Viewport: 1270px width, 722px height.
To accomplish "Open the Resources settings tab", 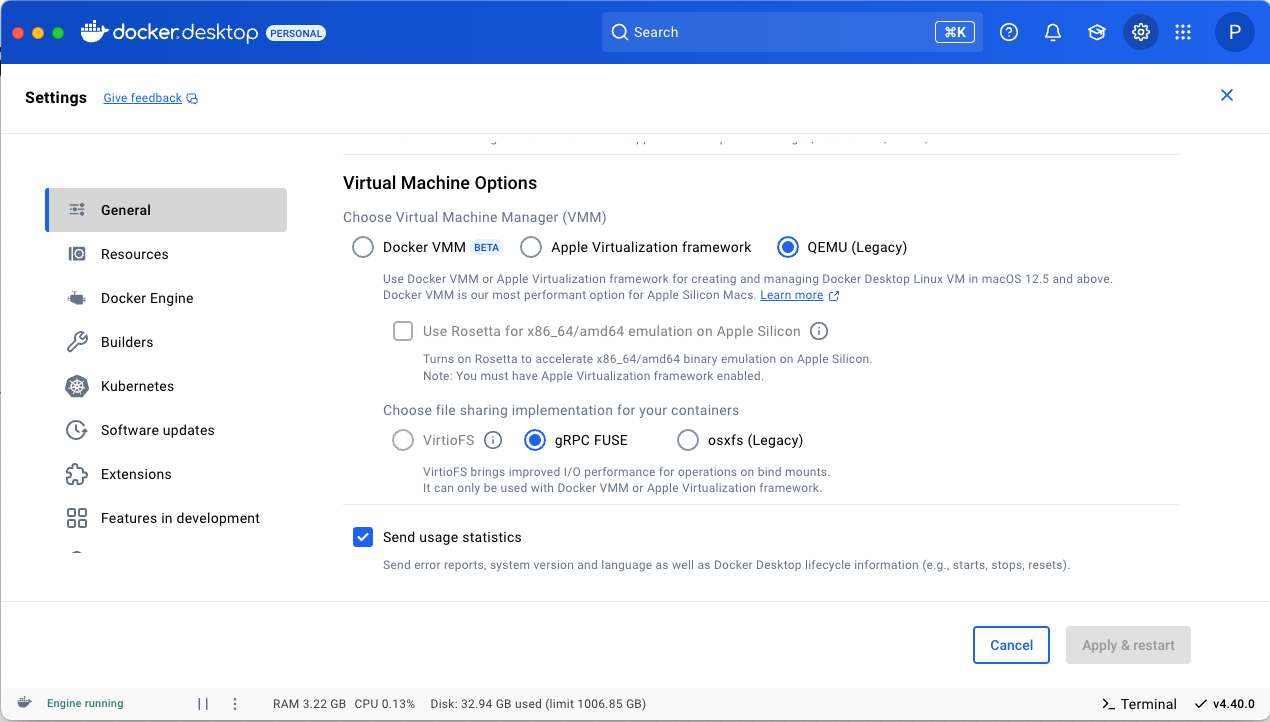I will pos(166,254).
